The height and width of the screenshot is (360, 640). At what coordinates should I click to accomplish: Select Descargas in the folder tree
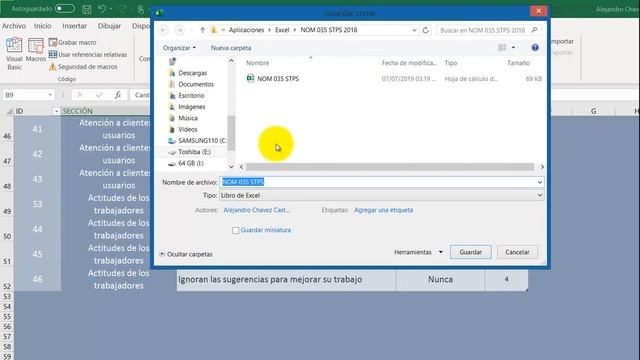click(x=193, y=73)
